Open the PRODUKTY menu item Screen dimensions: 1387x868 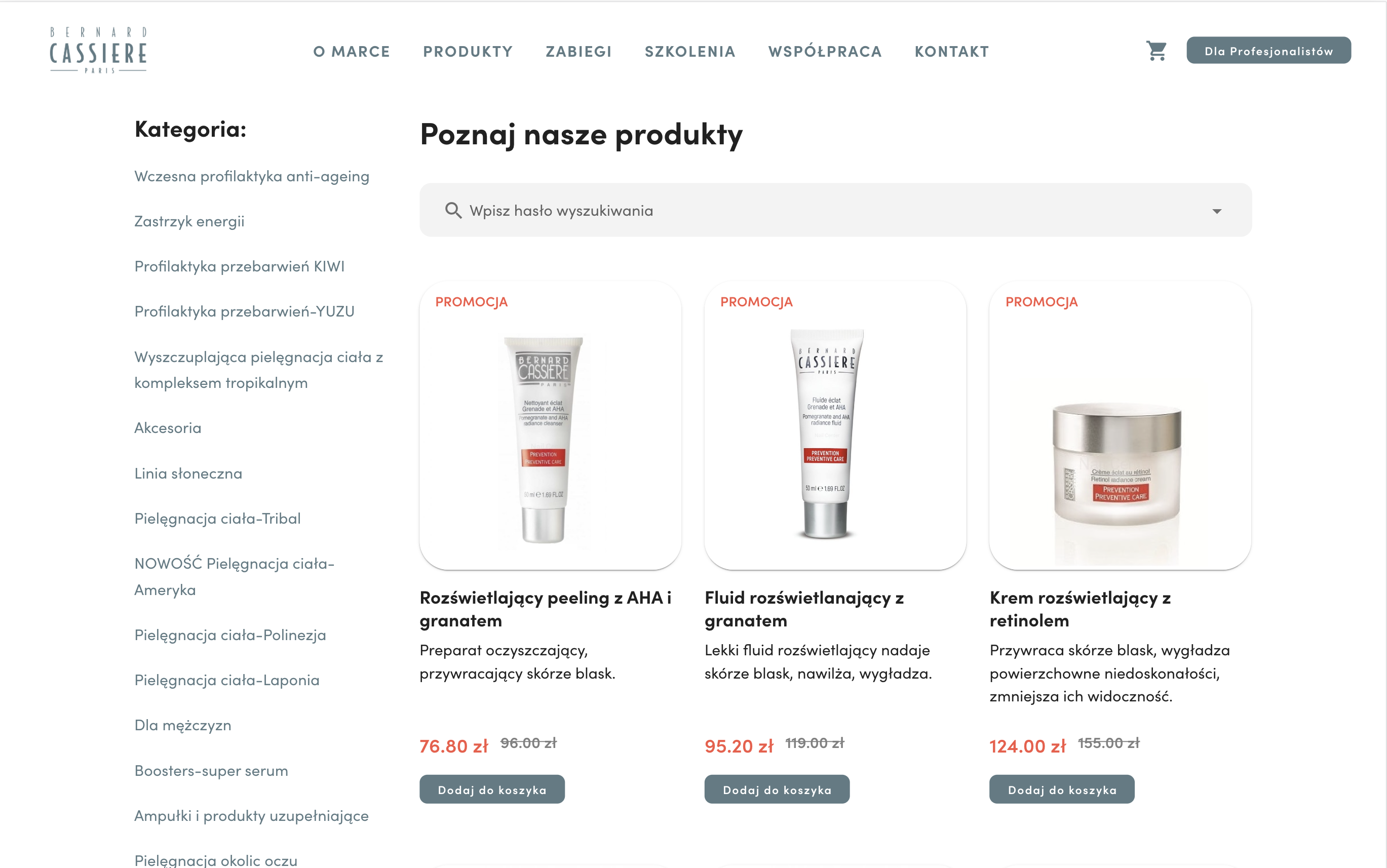468,52
